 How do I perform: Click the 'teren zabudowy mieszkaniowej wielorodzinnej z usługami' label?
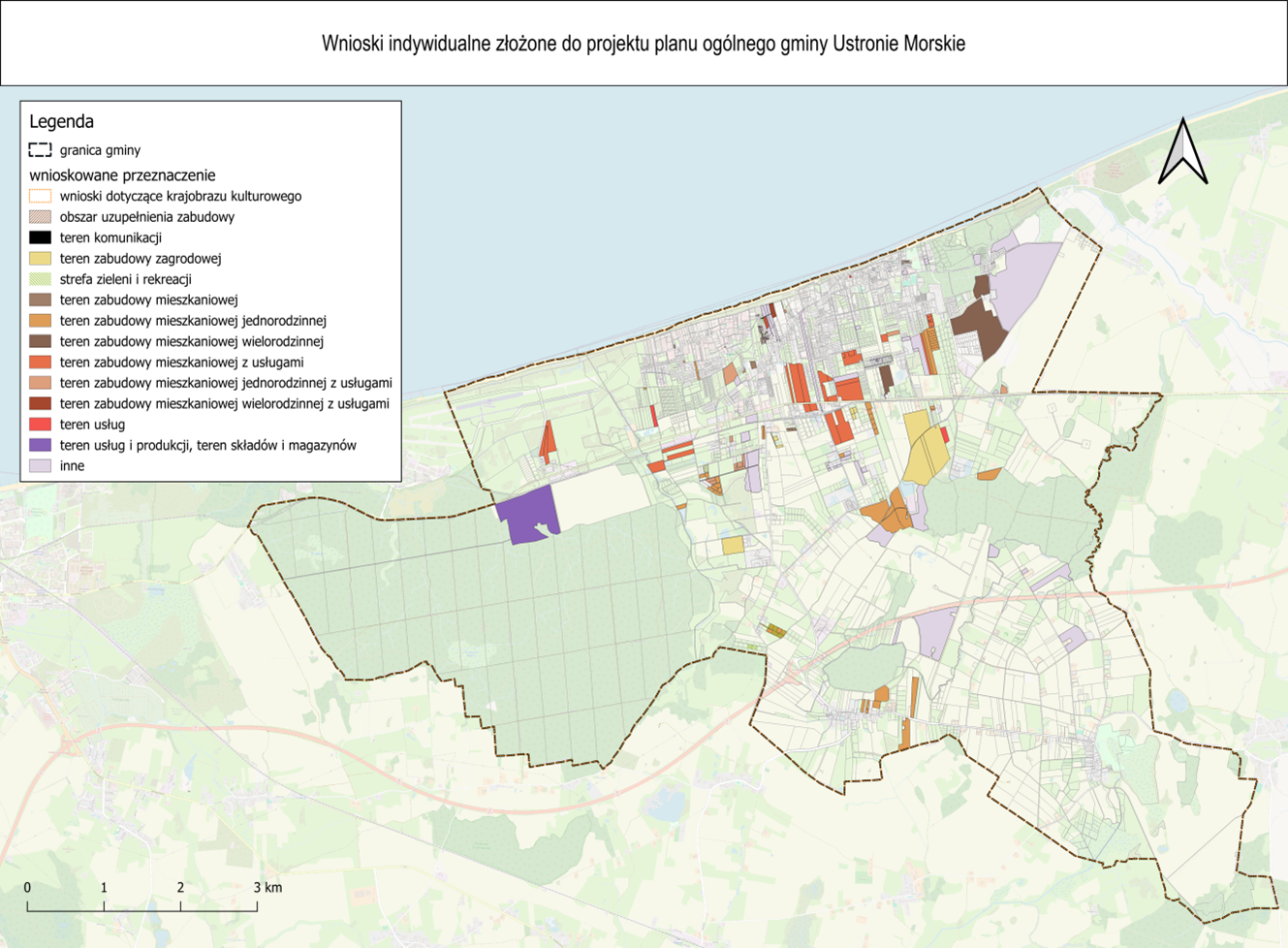[x=224, y=404]
